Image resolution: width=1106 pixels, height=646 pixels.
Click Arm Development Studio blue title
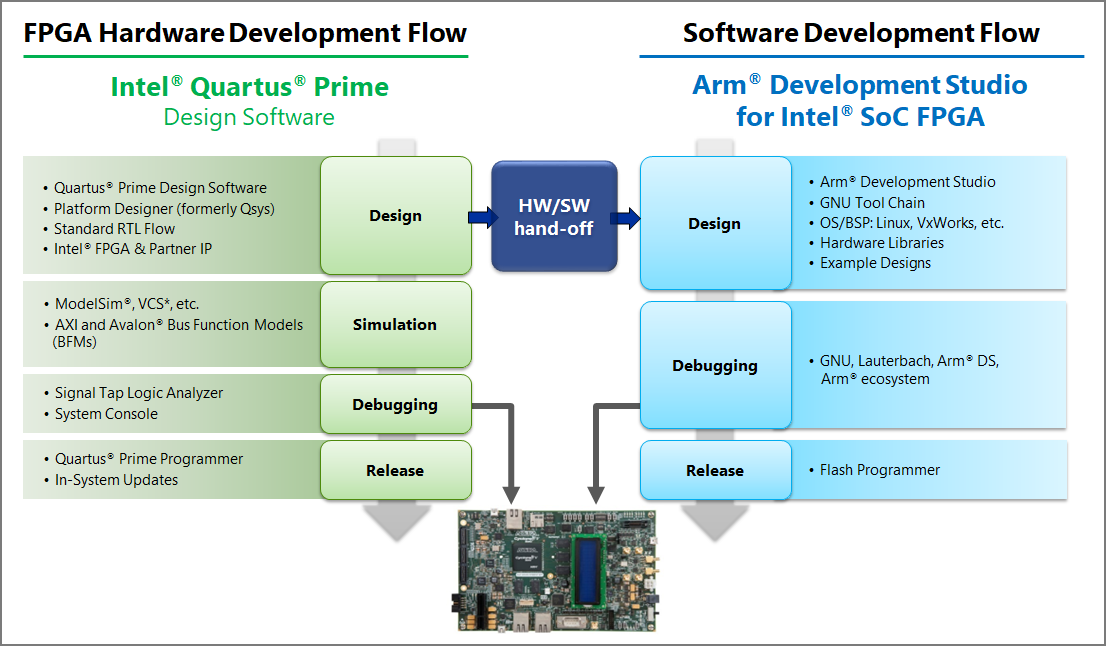coord(860,85)
